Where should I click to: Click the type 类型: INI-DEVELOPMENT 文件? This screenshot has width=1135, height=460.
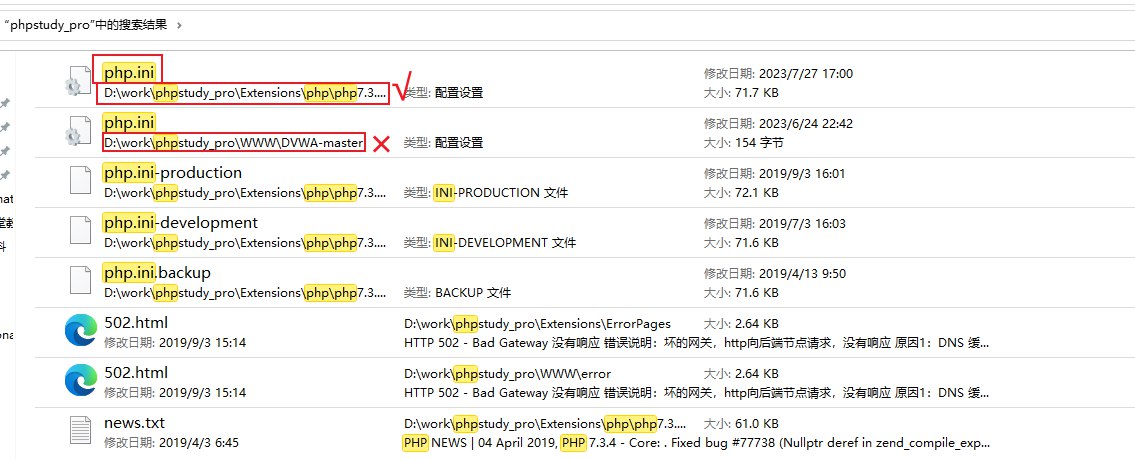click(x=490, y=243)
